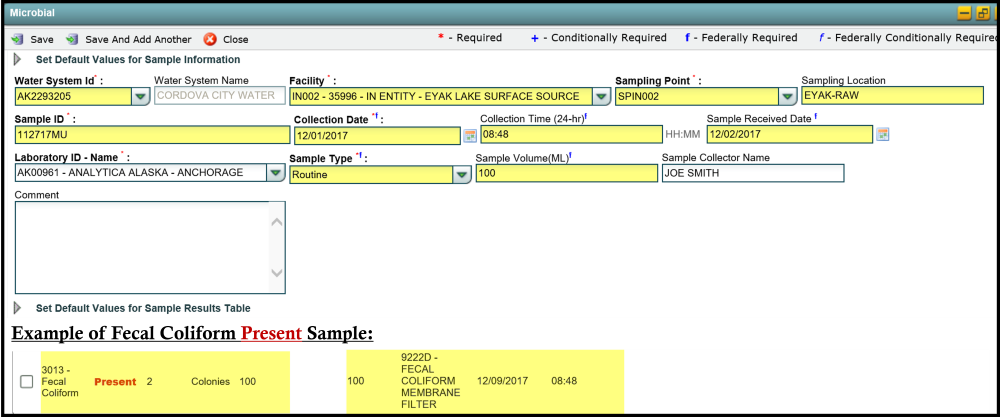This screenshot has height=417, width=1000.
Task: Open the Facility dropdown list
Action: pyautogui.click(x=601, y=97)
